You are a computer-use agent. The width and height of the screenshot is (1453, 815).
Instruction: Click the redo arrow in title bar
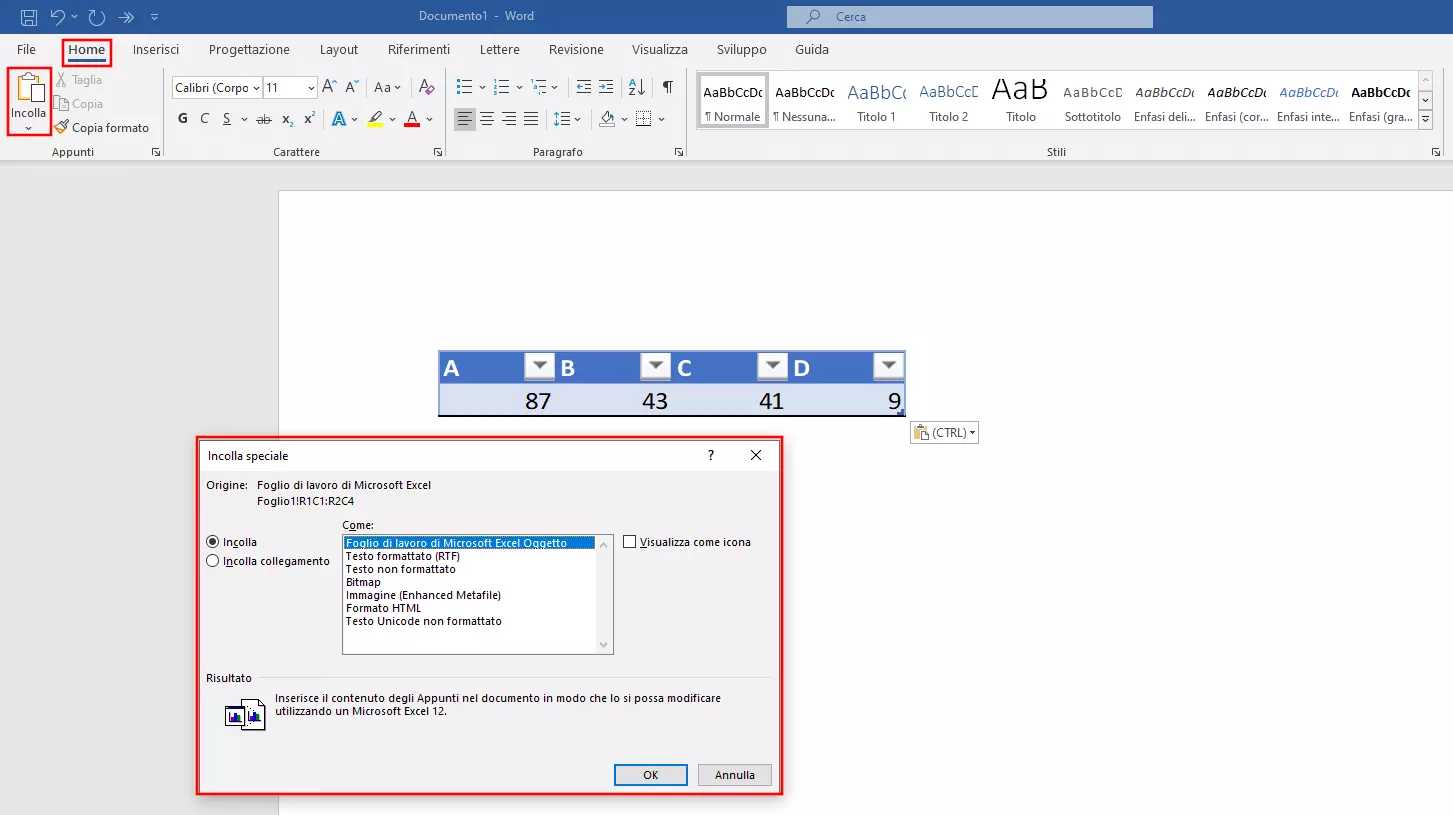pos(97,16)
